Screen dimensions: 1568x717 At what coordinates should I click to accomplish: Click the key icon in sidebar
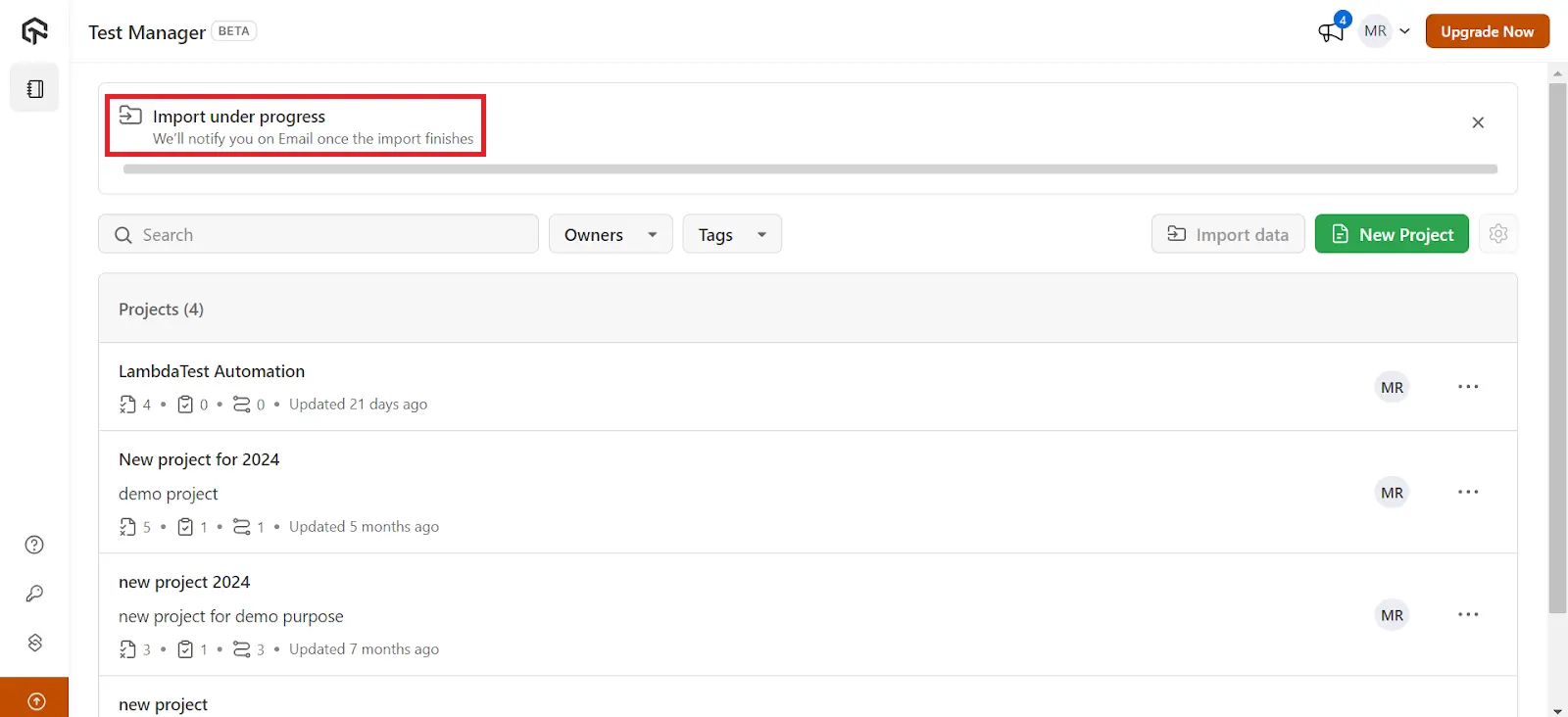(34, 594)
